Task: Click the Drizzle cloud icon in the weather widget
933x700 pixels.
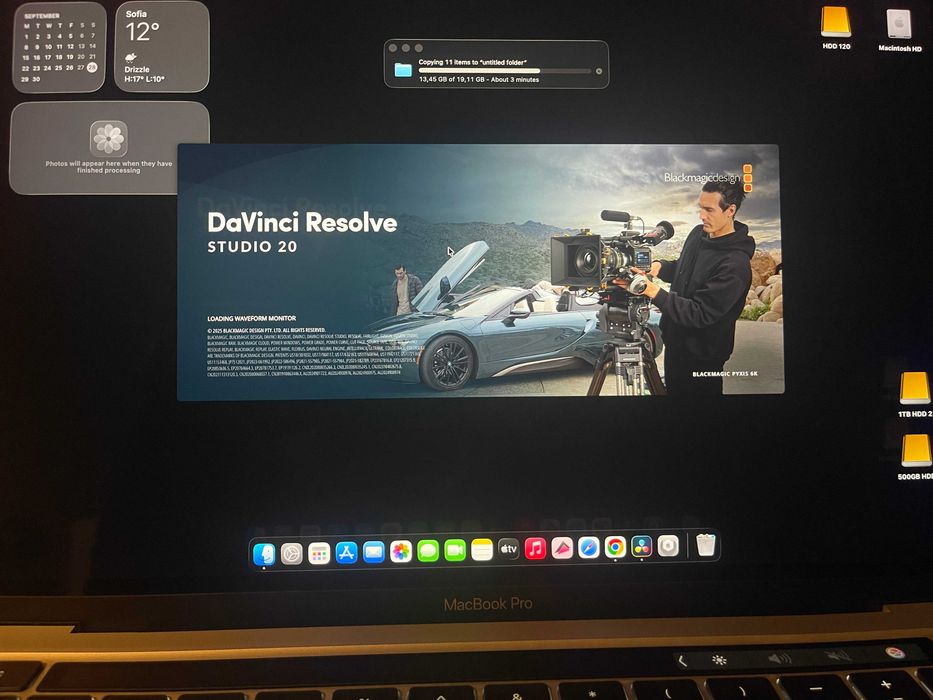Action: click(x=130, y=58)
